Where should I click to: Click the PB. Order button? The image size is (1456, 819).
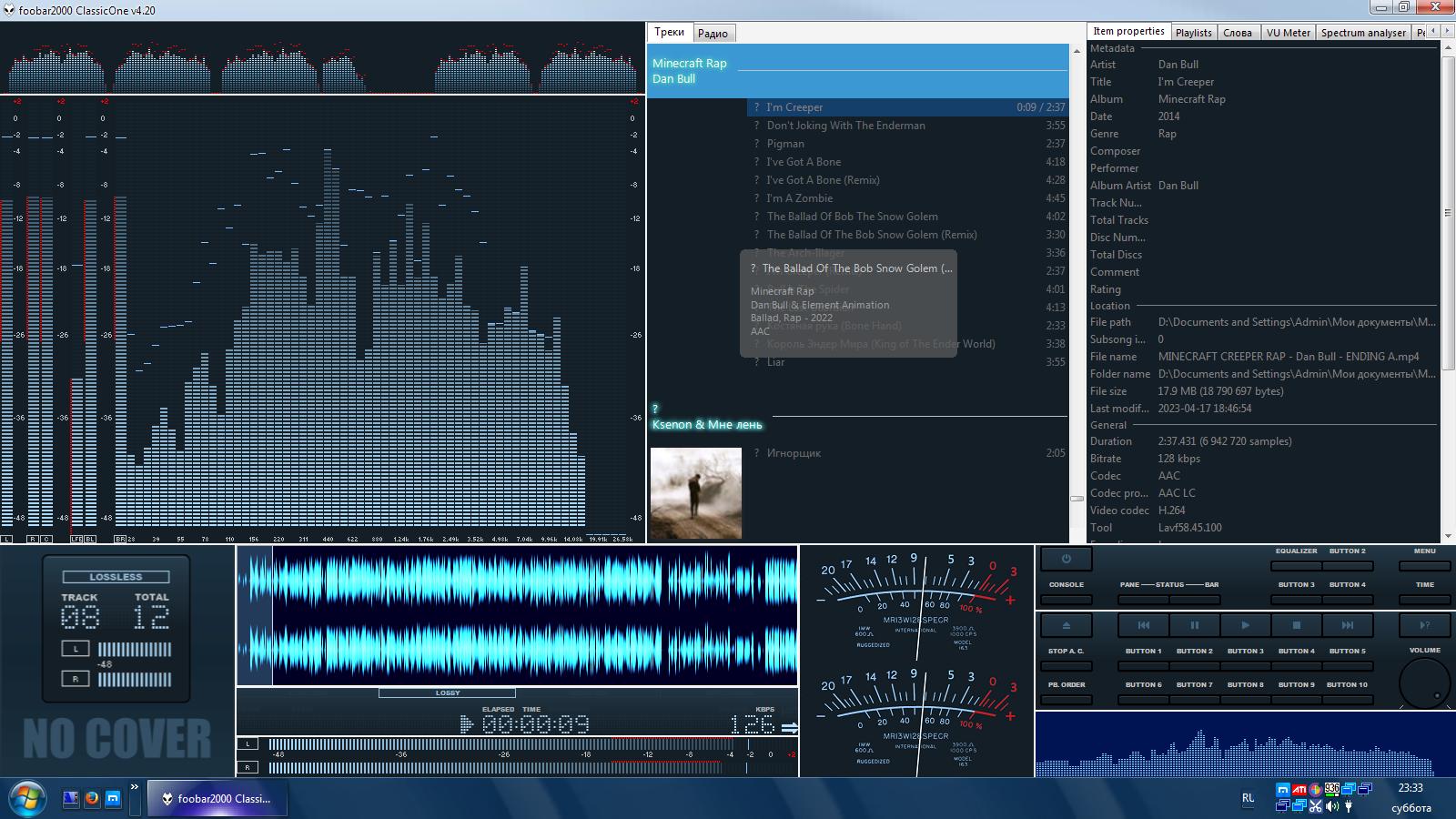[1066, 699]
